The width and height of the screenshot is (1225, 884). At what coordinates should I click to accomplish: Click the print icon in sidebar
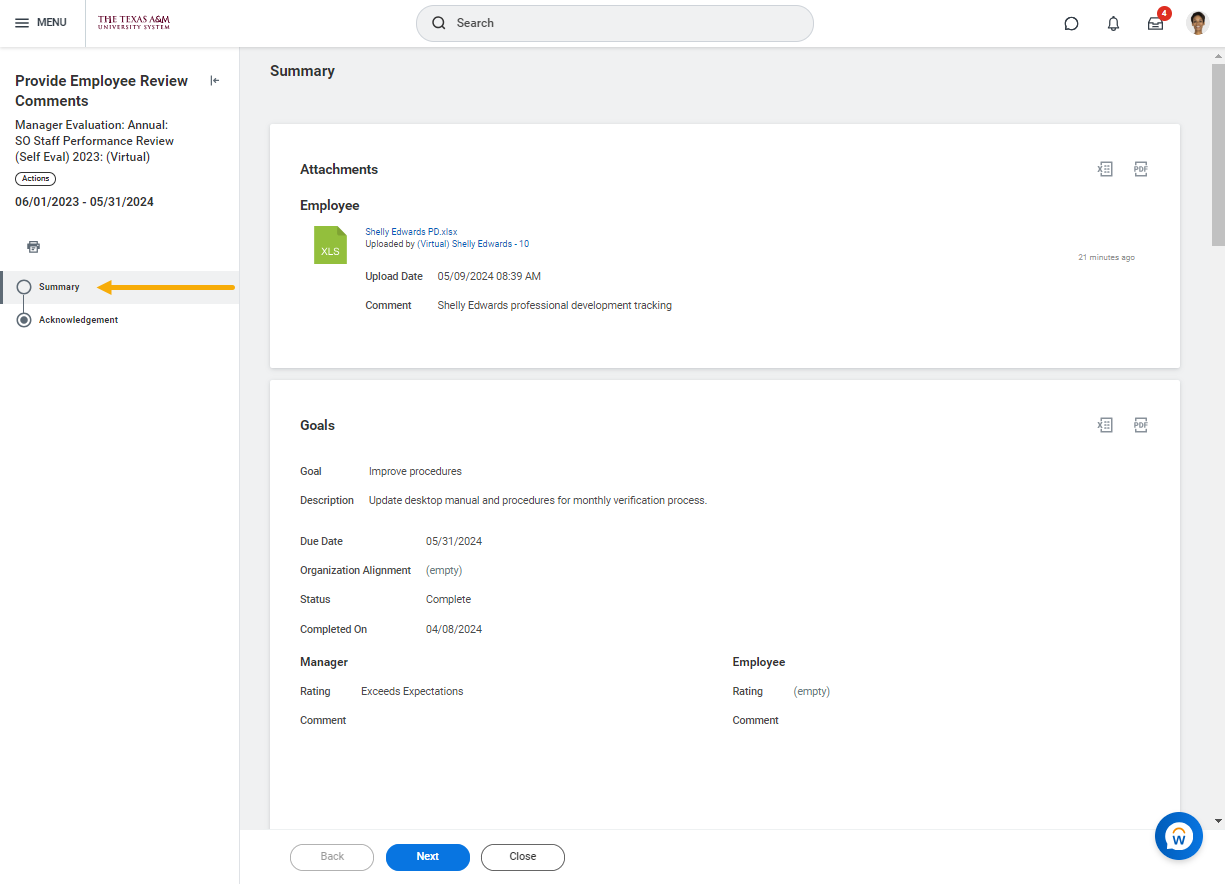[x=33, y=247]
